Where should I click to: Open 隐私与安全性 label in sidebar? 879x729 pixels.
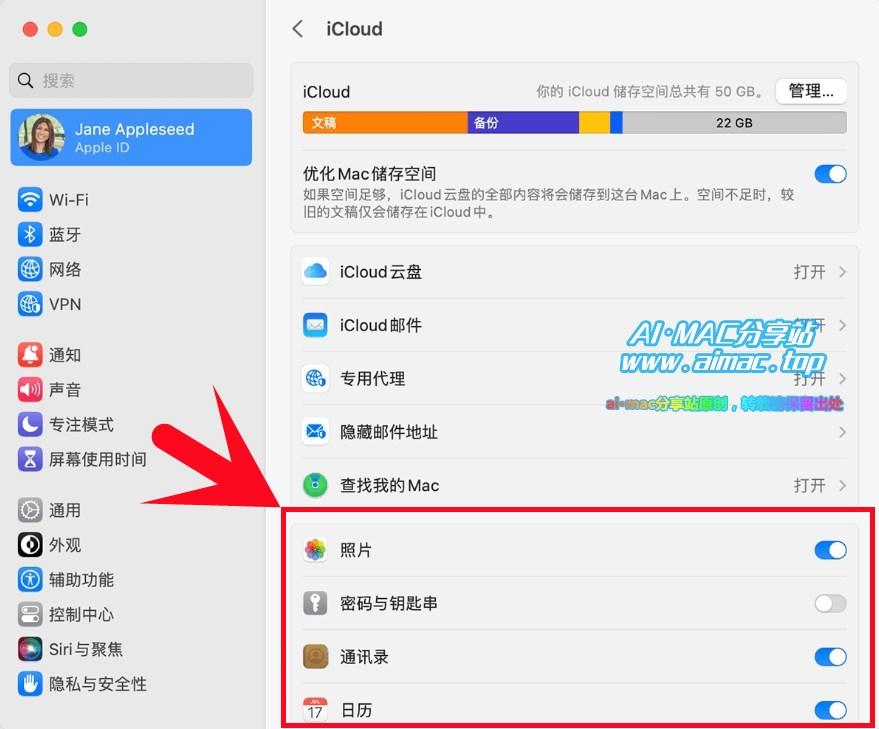pyautogui.click(x=98, y=684)
